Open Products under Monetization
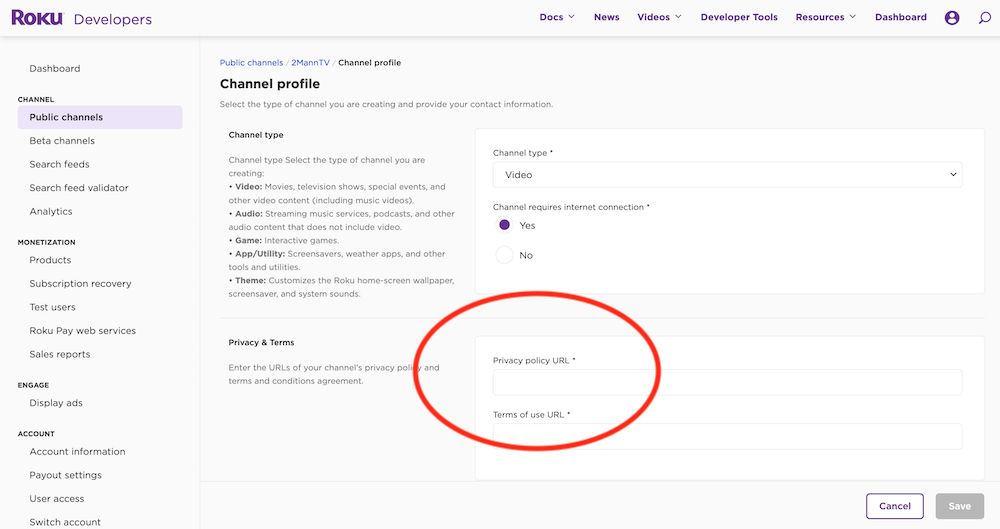The height and width of the screenshot is (529, 1000). [x=50, y=260]
